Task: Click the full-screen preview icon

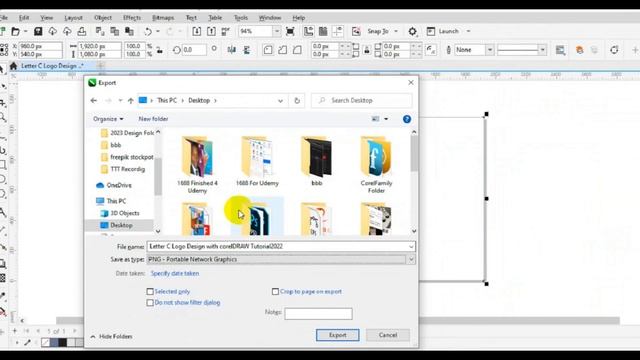Action: 290,31
